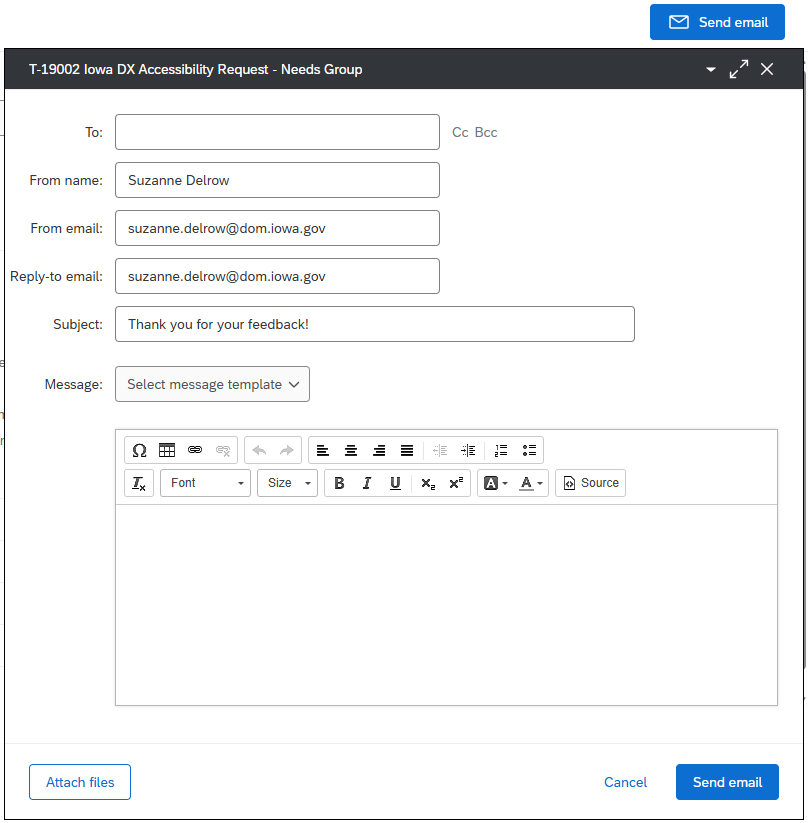The height and width of the screenshot is (823, 808).
Task: Open the Font dropdown
Action: [205, 483]
